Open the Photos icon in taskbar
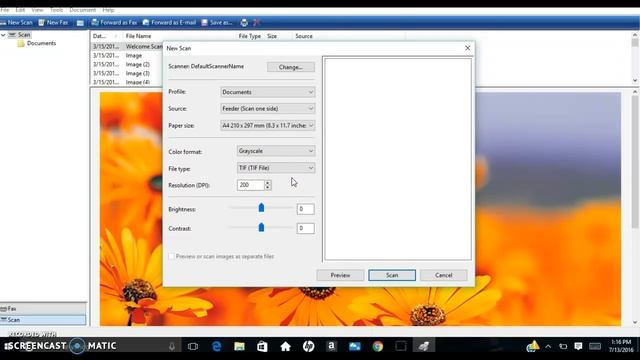The width and height of the screenshot is (640, 360). coord(355,347)
